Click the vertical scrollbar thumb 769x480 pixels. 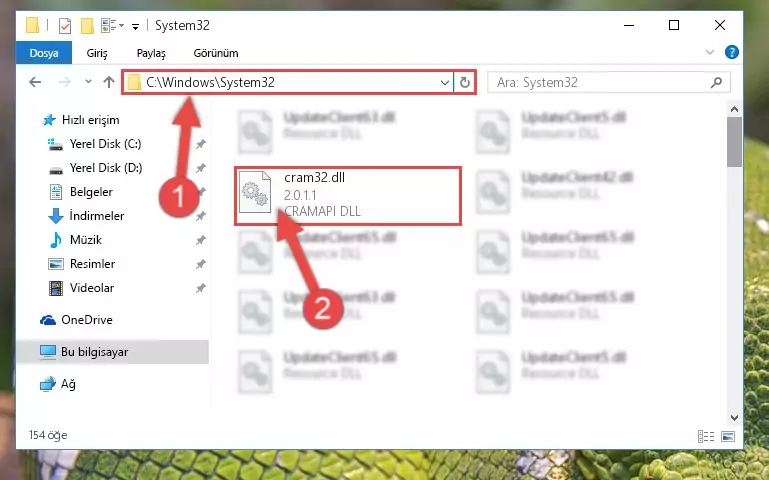pos(734,142)
